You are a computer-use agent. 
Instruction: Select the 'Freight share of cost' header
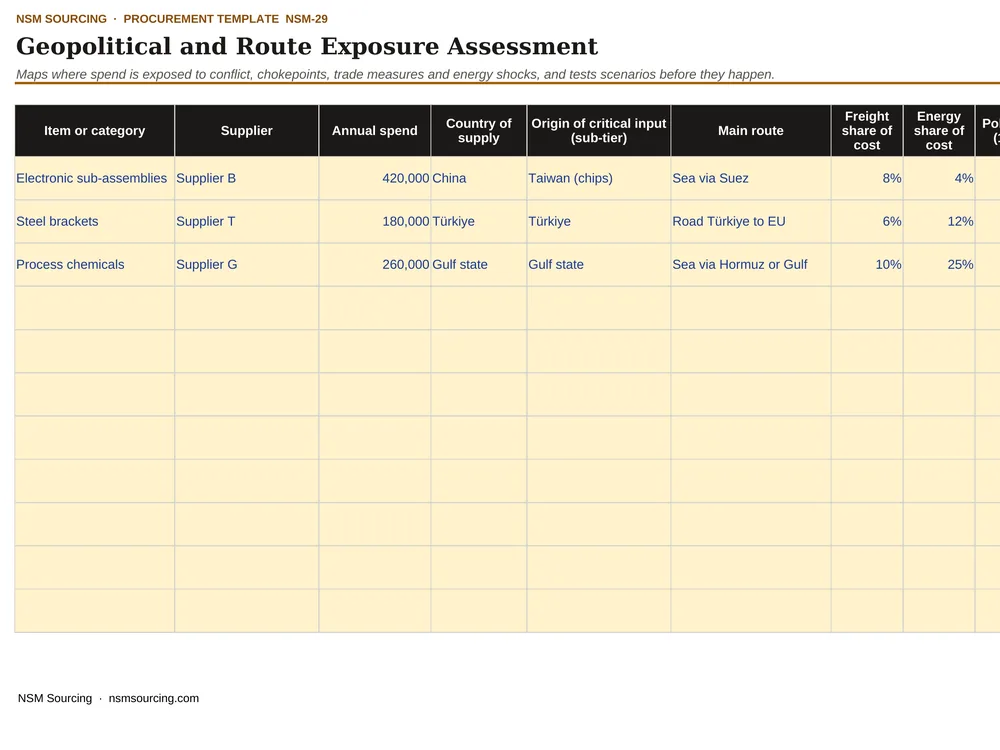(x=867, y=131)
